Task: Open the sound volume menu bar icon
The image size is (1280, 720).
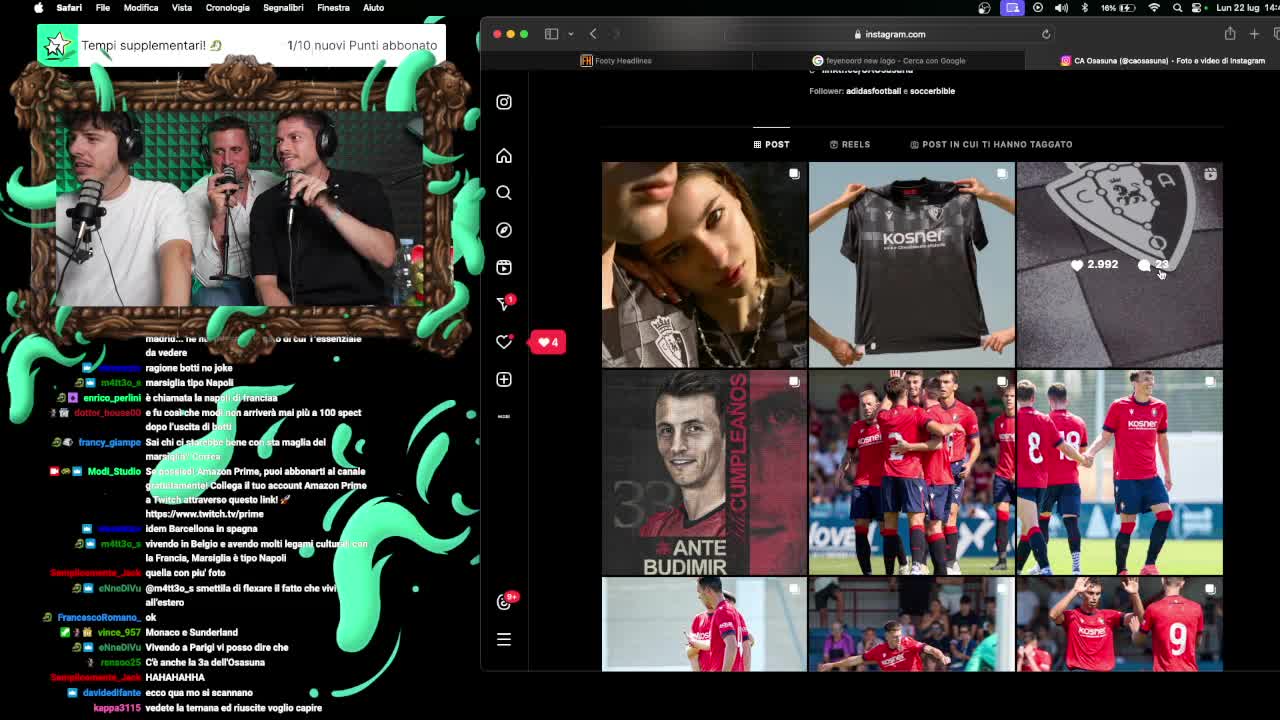Action: [x=1061, y=8]
